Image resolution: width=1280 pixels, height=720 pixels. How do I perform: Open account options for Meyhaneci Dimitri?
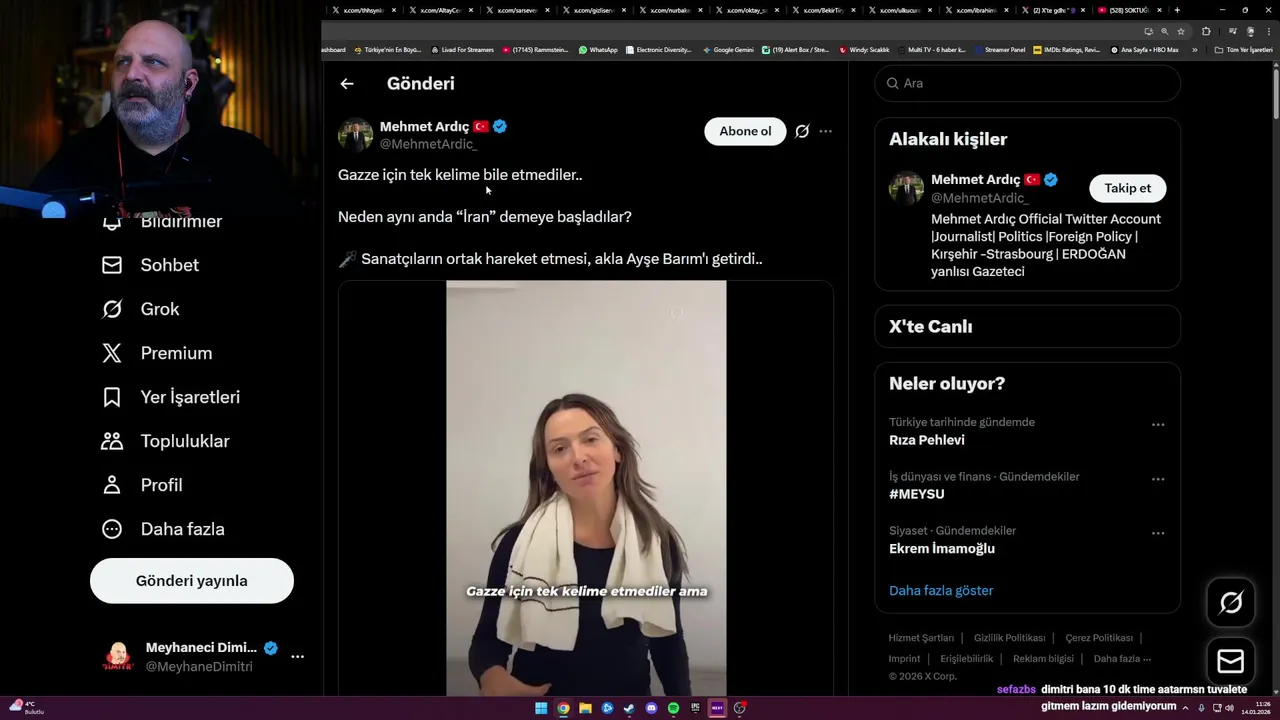point(297,657)
